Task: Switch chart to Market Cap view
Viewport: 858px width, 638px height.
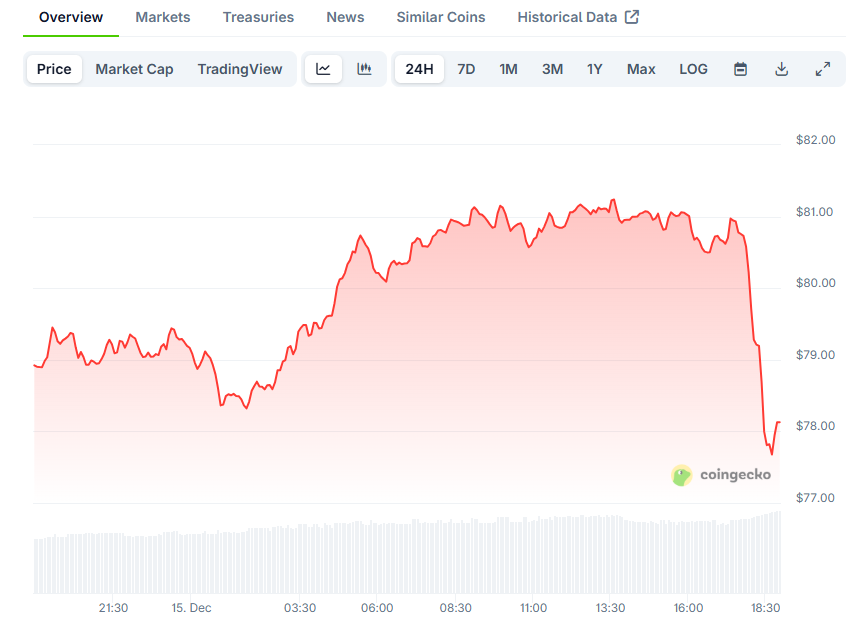Action: (134, 68)
